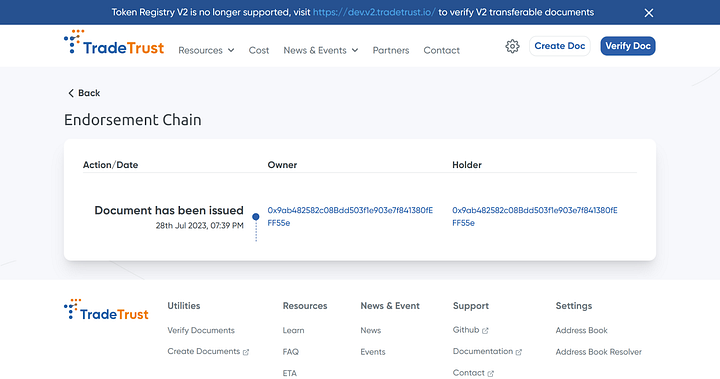Go to the Partners page
Screen dimensions: 720x379
(x=391, y=50)
